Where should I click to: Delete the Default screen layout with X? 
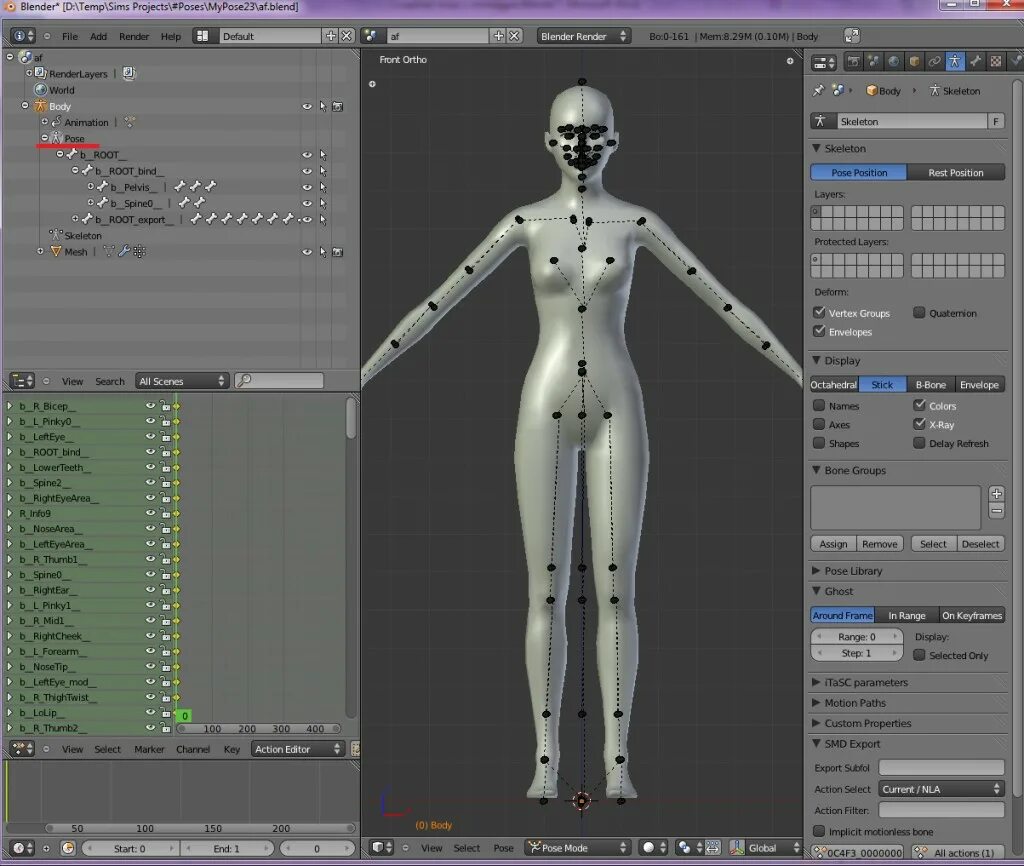pyautogui.click(x=347, y=36)
